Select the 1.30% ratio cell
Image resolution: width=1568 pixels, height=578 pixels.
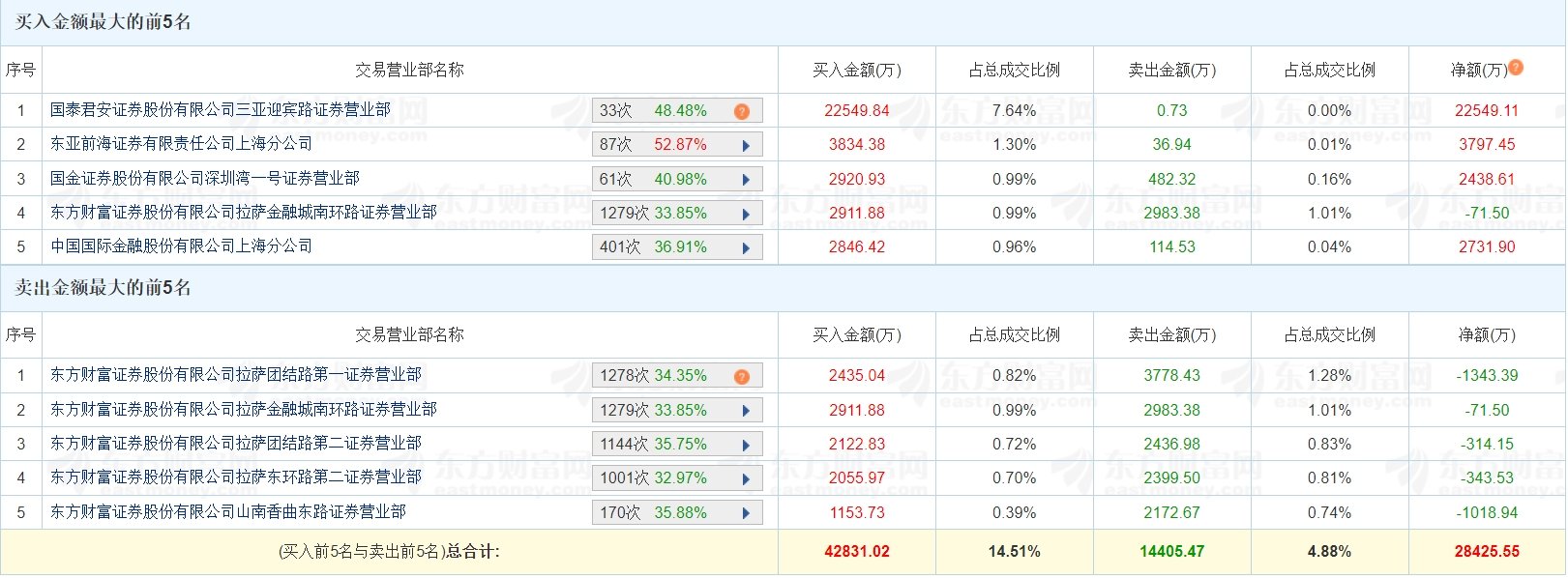(x=1015, y=144)
